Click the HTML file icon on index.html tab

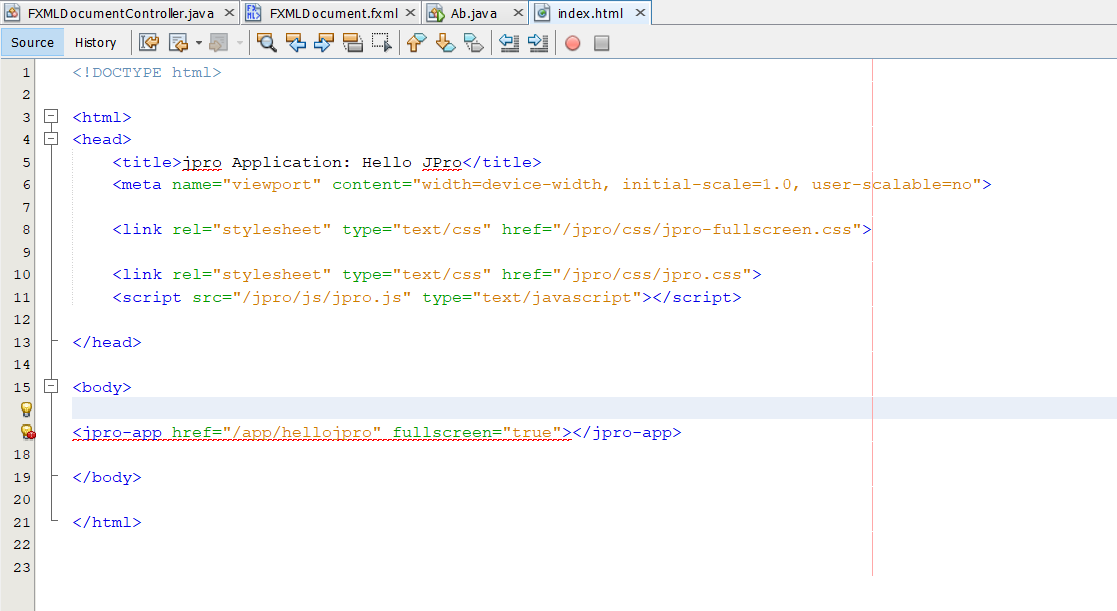(x=543, y=13)
